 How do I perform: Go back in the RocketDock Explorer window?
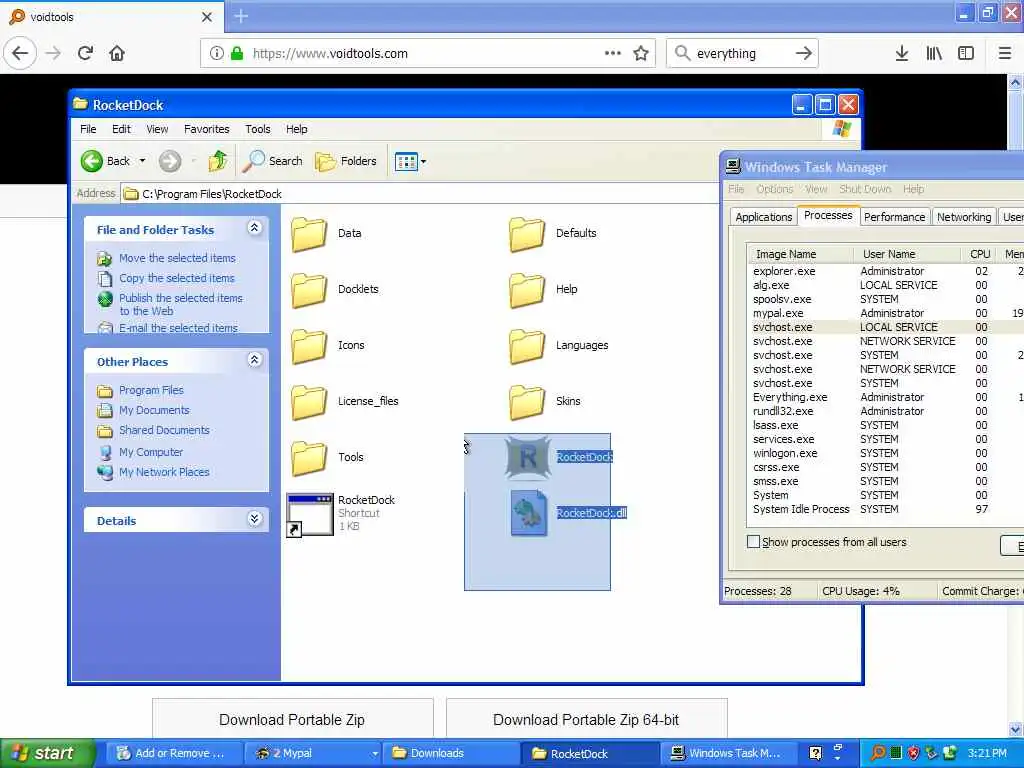(x=105, y=161)
